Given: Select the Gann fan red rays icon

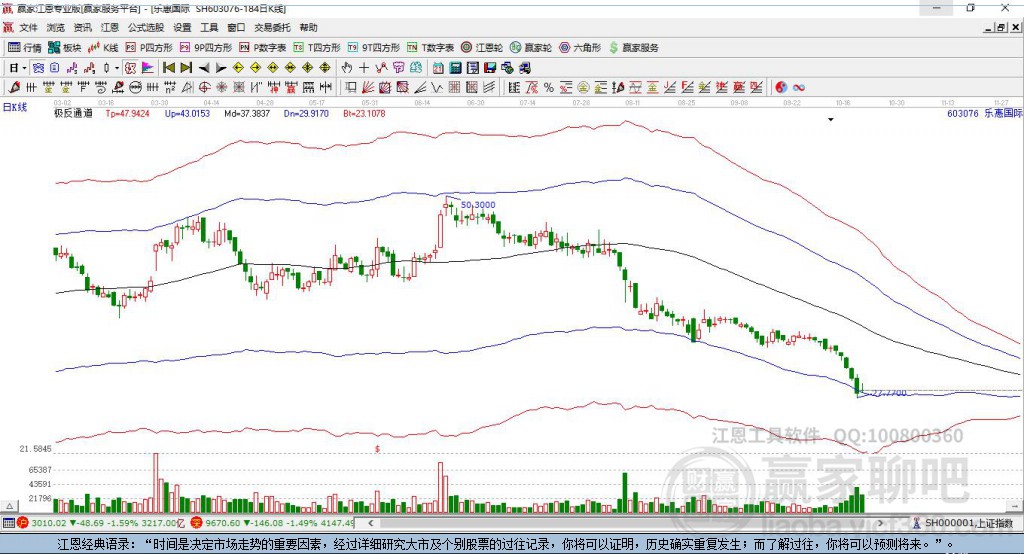Looking at the screenshot, I should coord(368,87).
